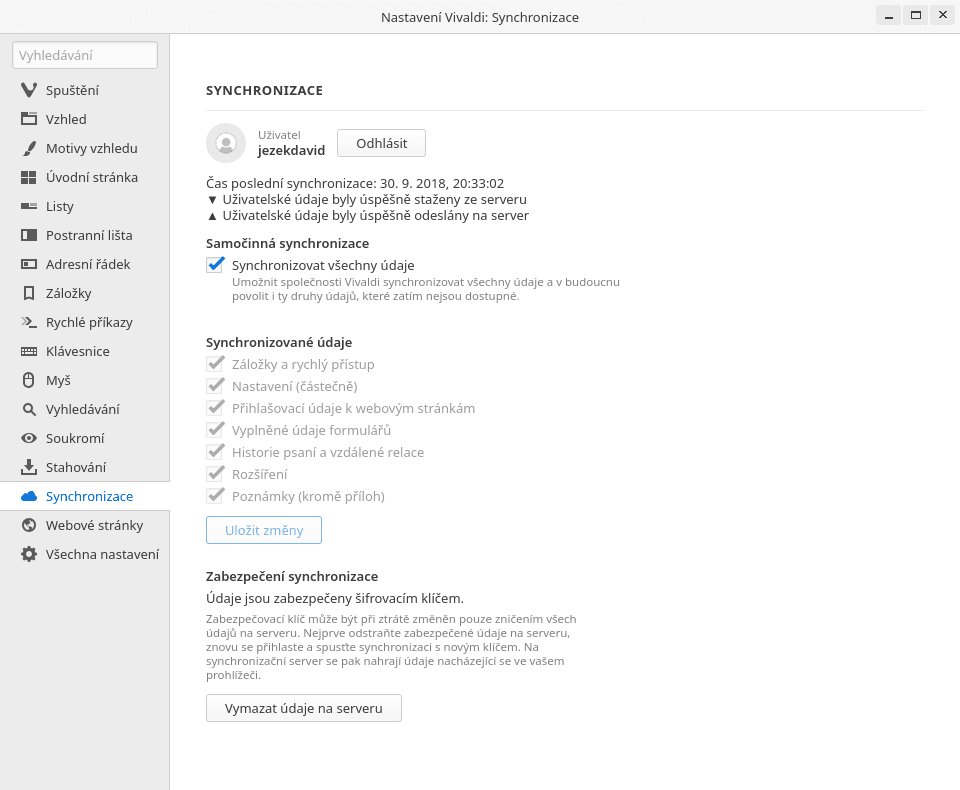Select Webové stránky settings section
Viewport: 960px width, 790px height.
[x=84, y=525]
